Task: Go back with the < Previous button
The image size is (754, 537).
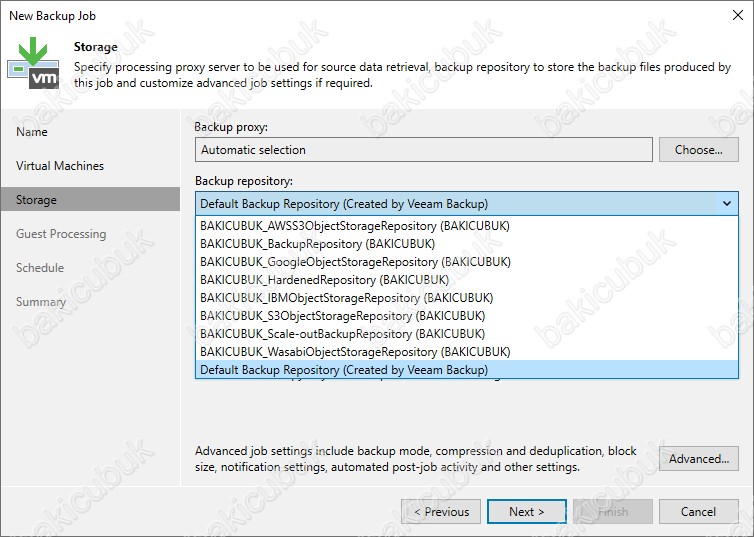Action: pos(441,512)
